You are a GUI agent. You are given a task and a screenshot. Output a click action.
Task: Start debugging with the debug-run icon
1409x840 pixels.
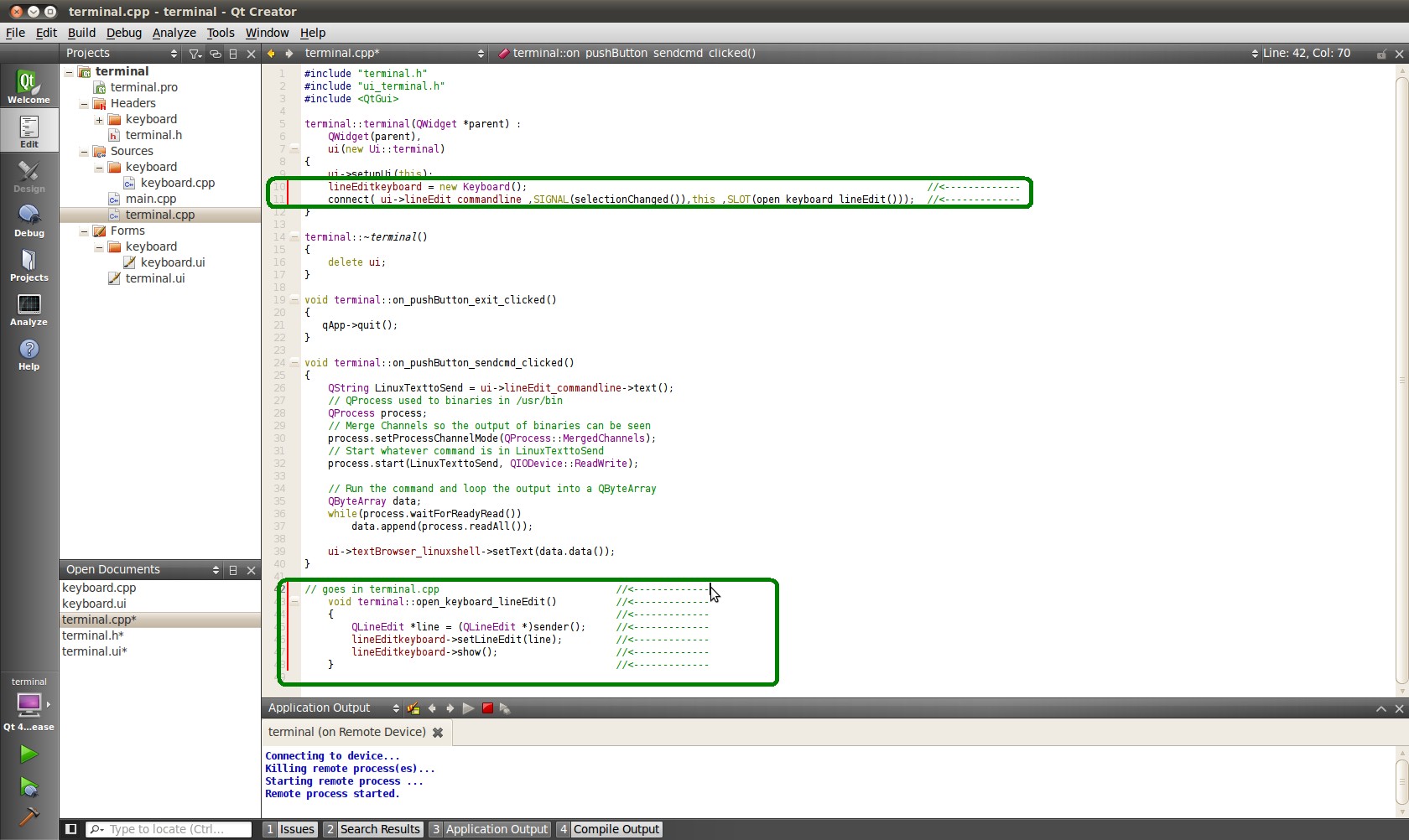(x=29, y=786)
